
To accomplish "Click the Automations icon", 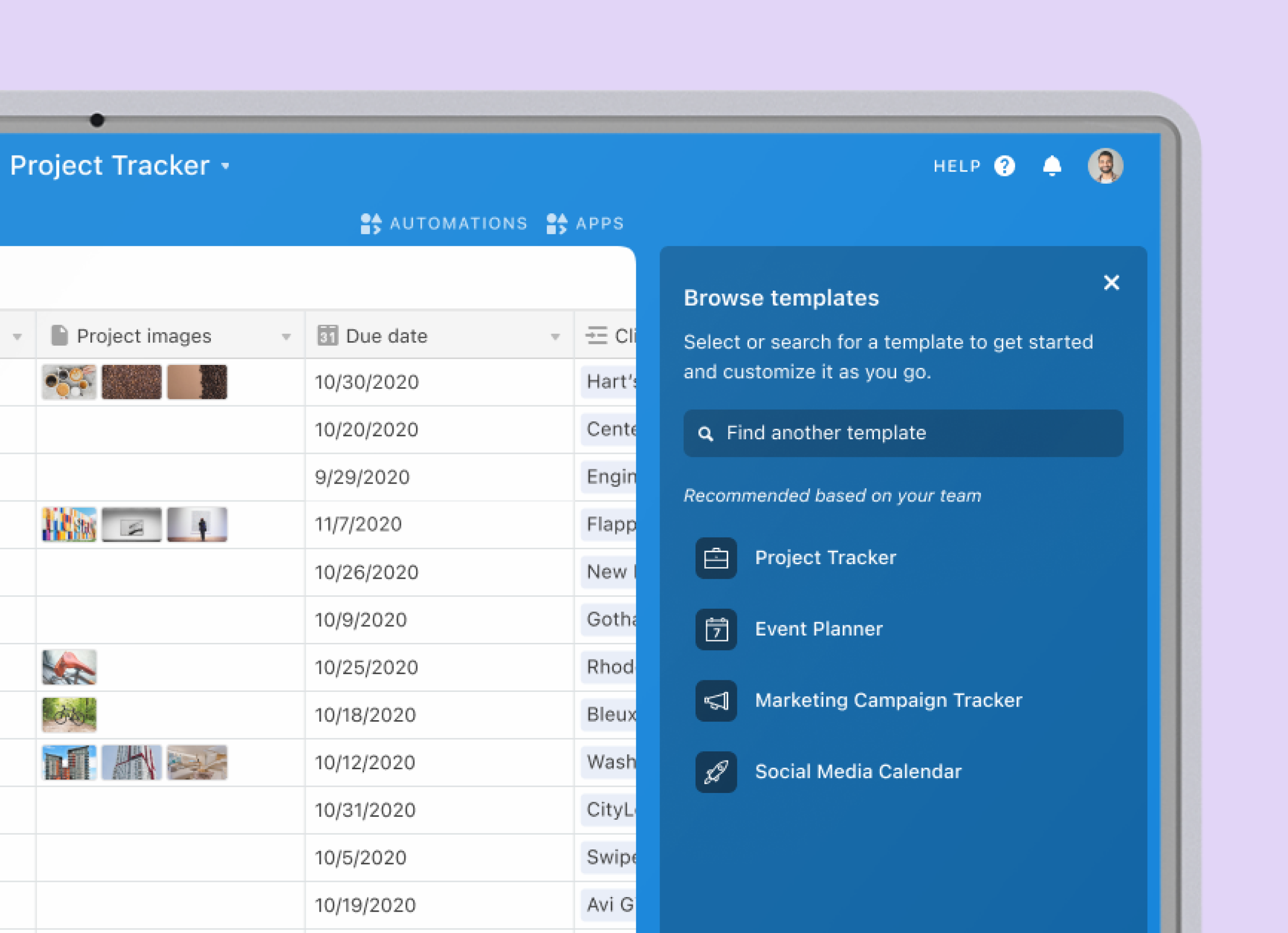I will [x=371, y=224].
